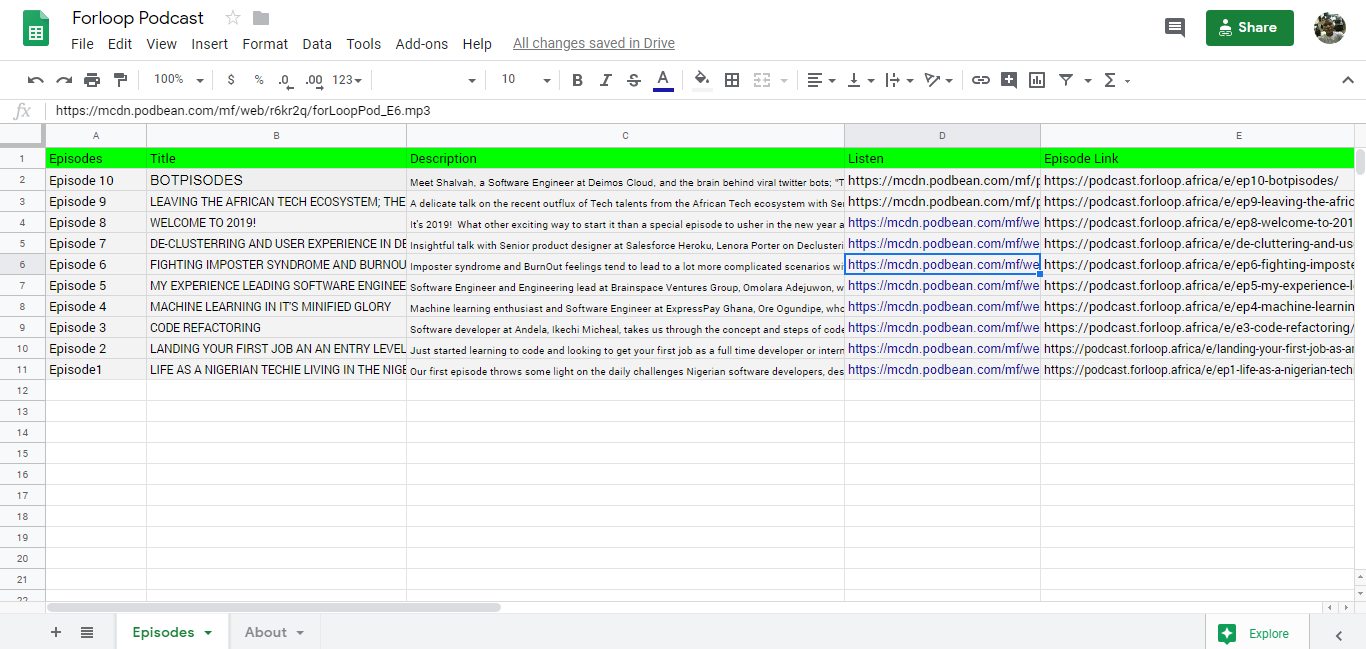The image size is (1366, 649).
Task: Open vertical align dropdown
Action: coord(861,80)
